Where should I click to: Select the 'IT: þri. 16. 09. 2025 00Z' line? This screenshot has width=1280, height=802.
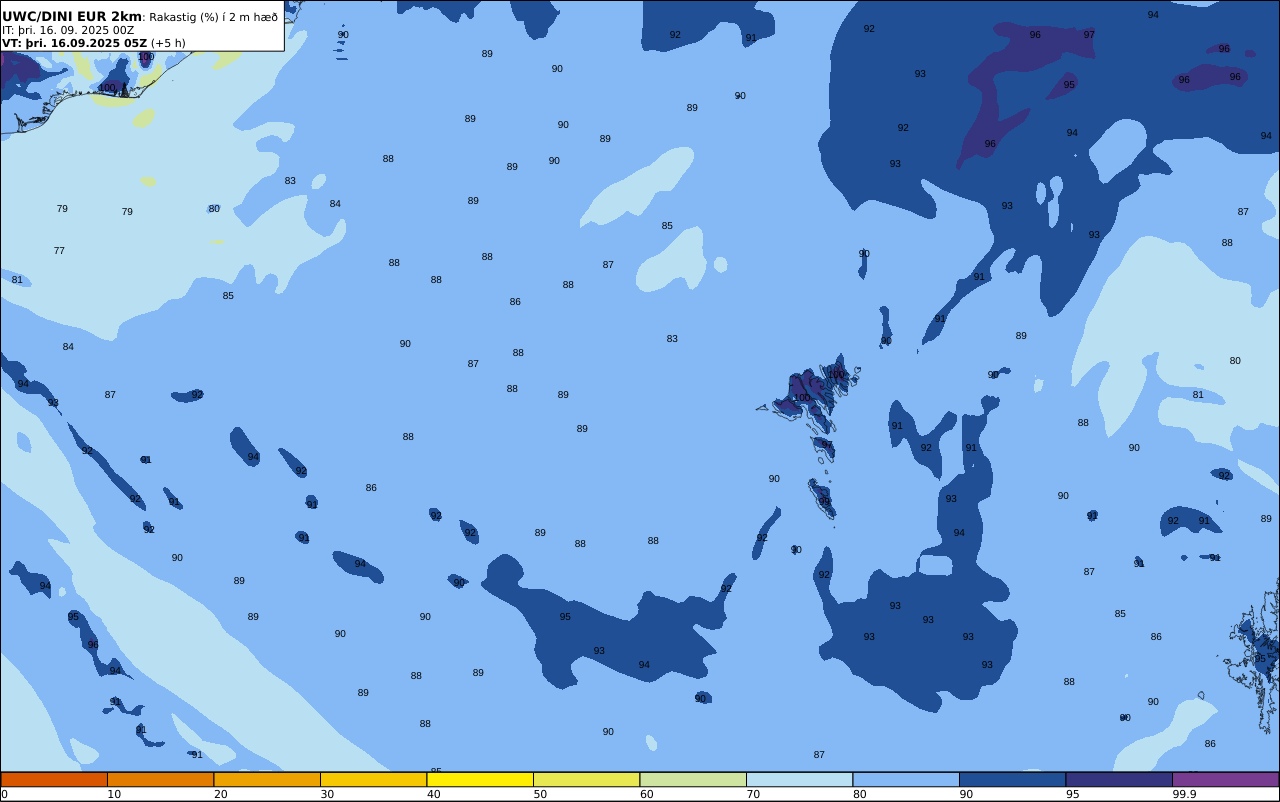tap(68, 30)
